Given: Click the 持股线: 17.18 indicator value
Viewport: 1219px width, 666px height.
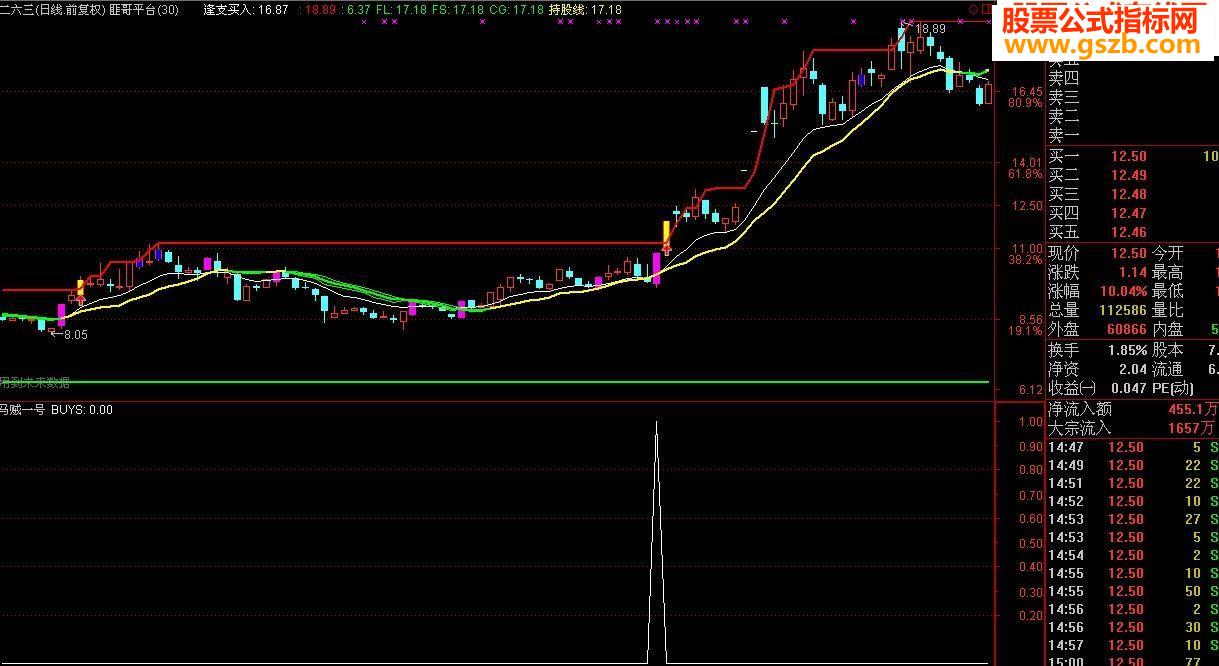Looking at the screenshot, I should (x=585, y=9).
